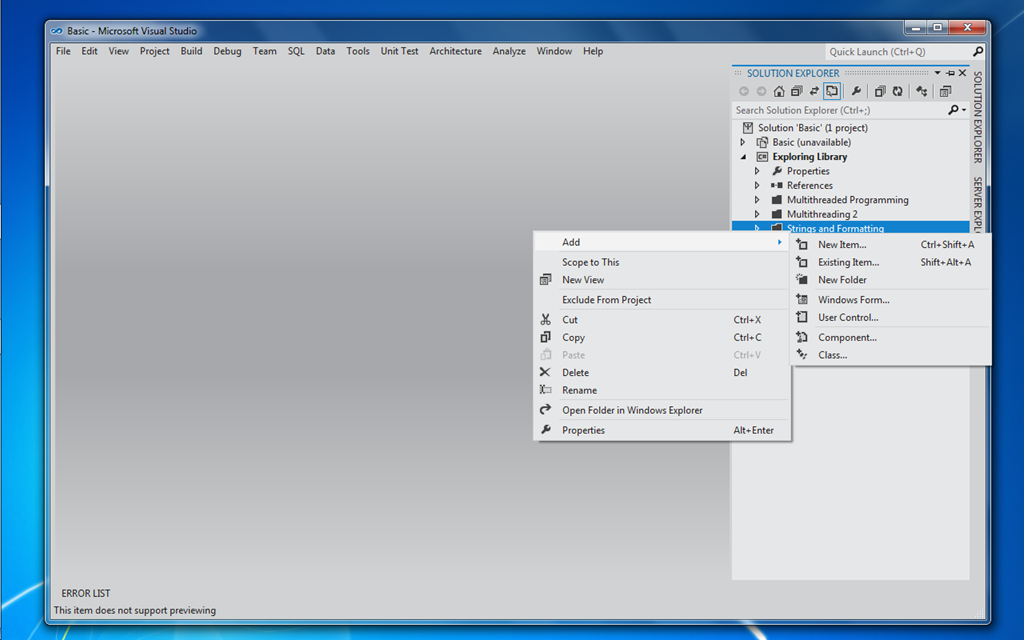Open the Build menu
This screenshot has width=1024, height=640.
pyautogui.click(x=191, y=51)
